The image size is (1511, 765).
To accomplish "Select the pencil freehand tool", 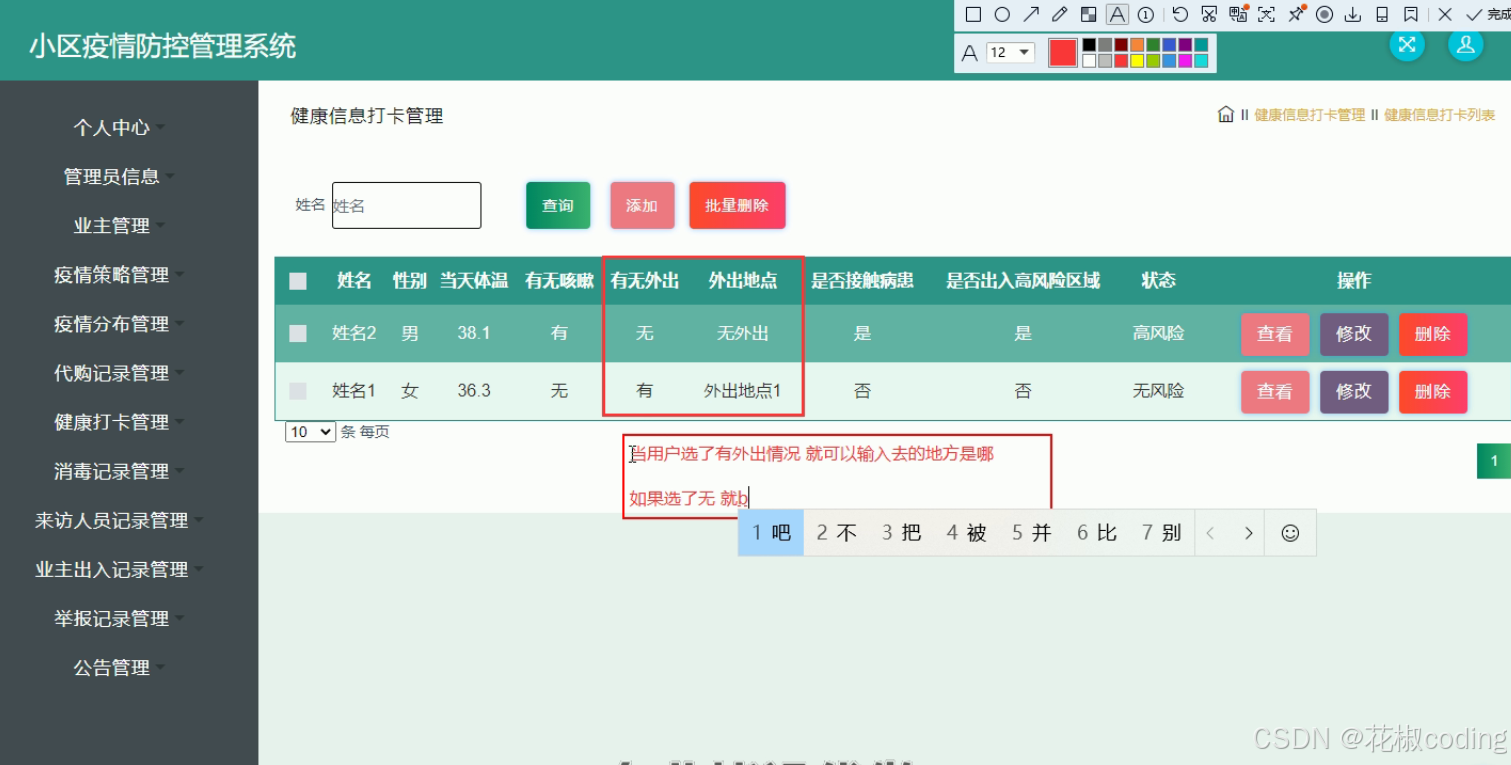I will click(1059, 14).
